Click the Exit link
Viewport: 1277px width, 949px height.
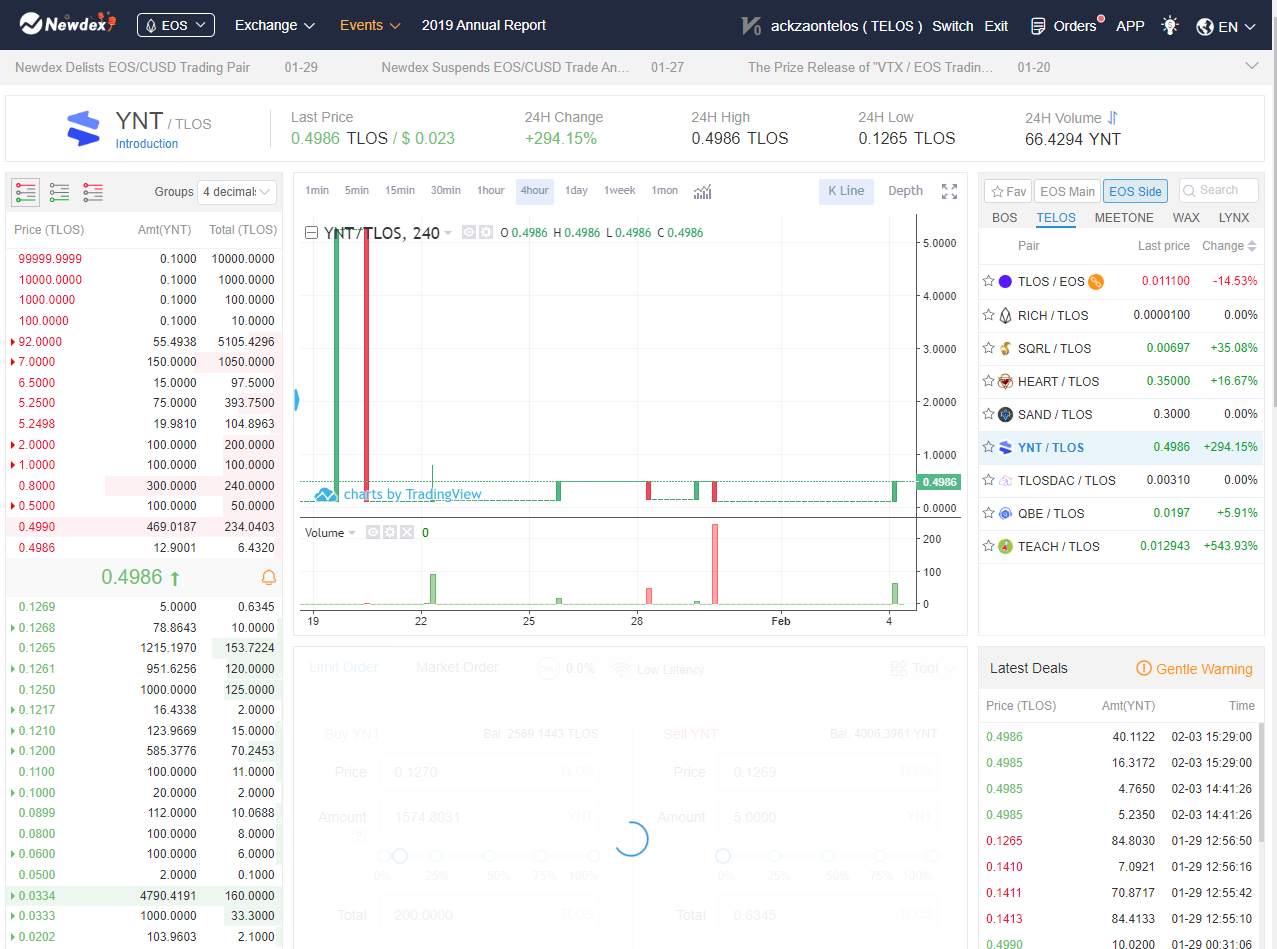pyautogui.click(x=996, y=26)
